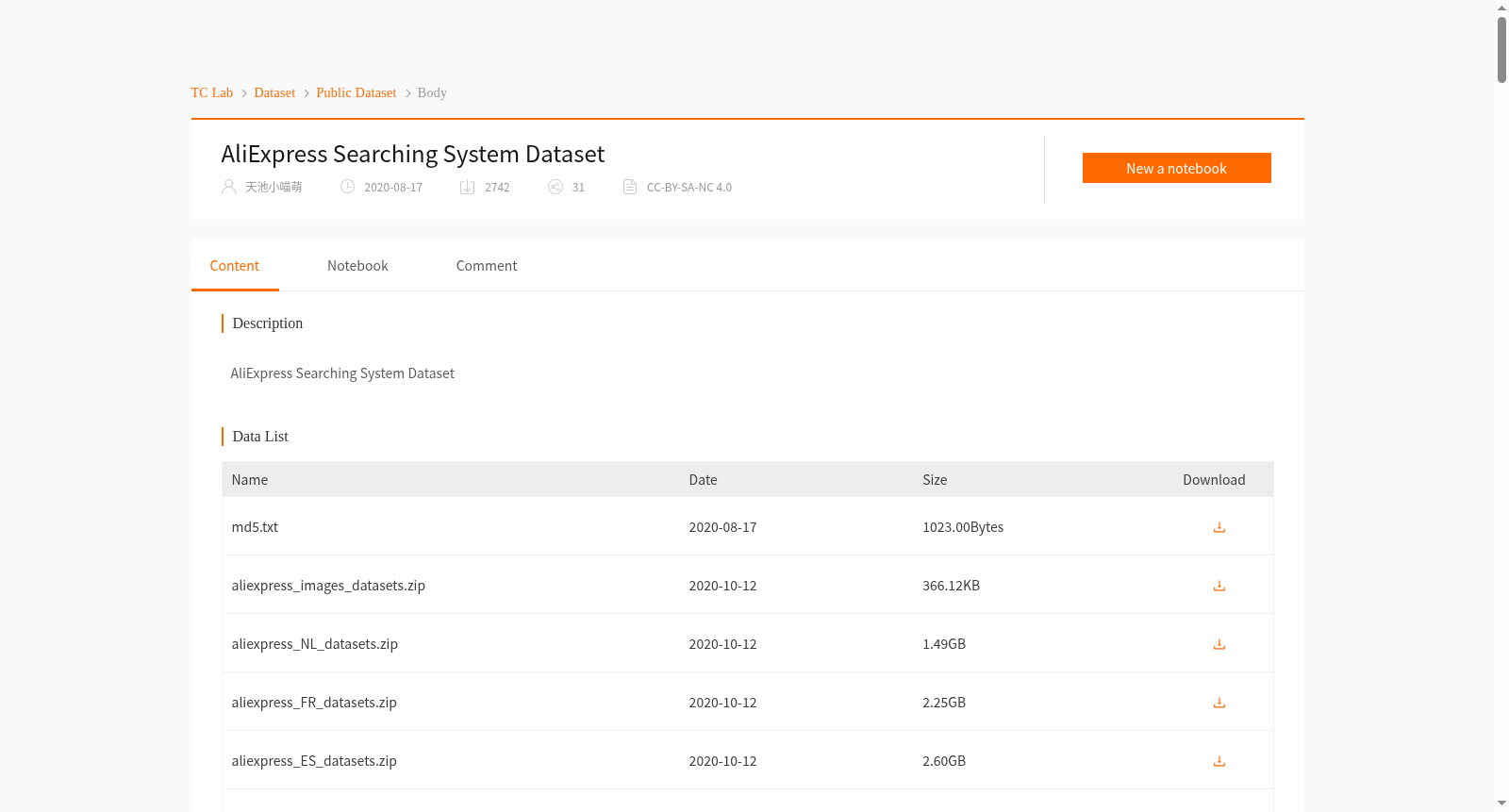Click scrollbar up arrow

coord(1501,8)
